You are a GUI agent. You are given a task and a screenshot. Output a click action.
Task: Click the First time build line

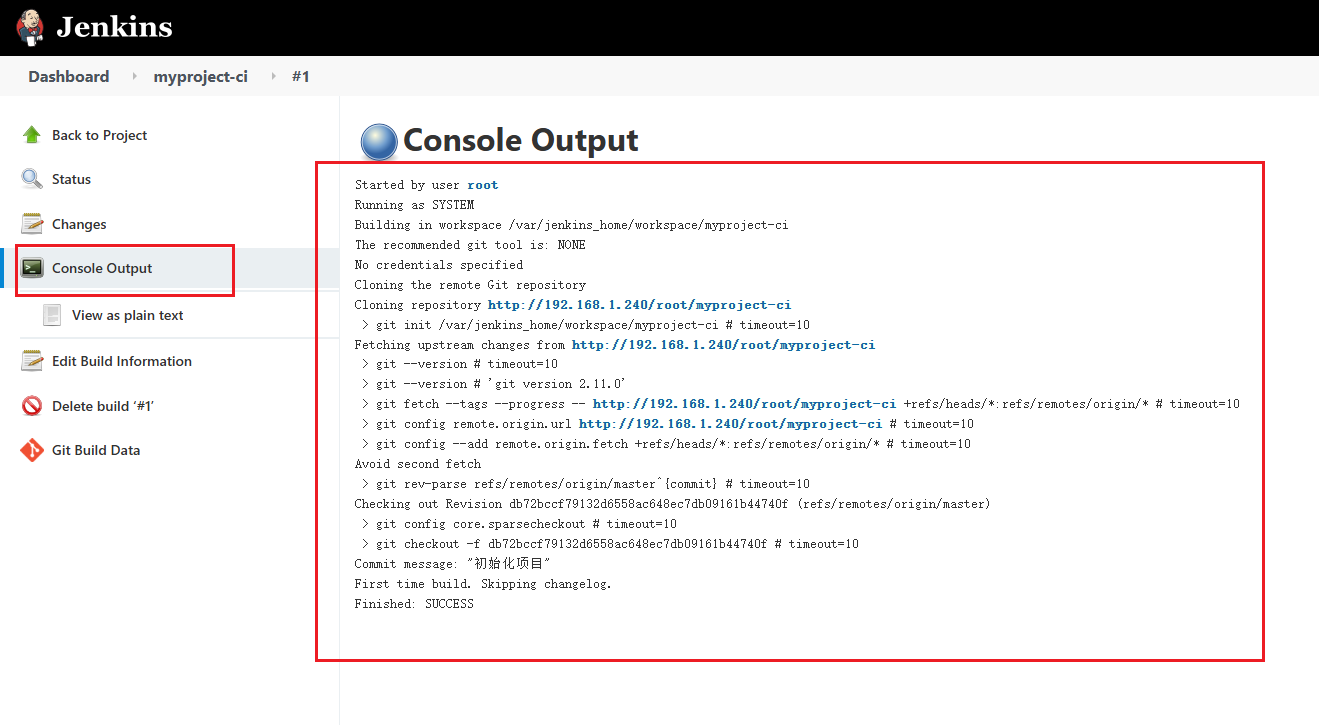tap(483, 584)
